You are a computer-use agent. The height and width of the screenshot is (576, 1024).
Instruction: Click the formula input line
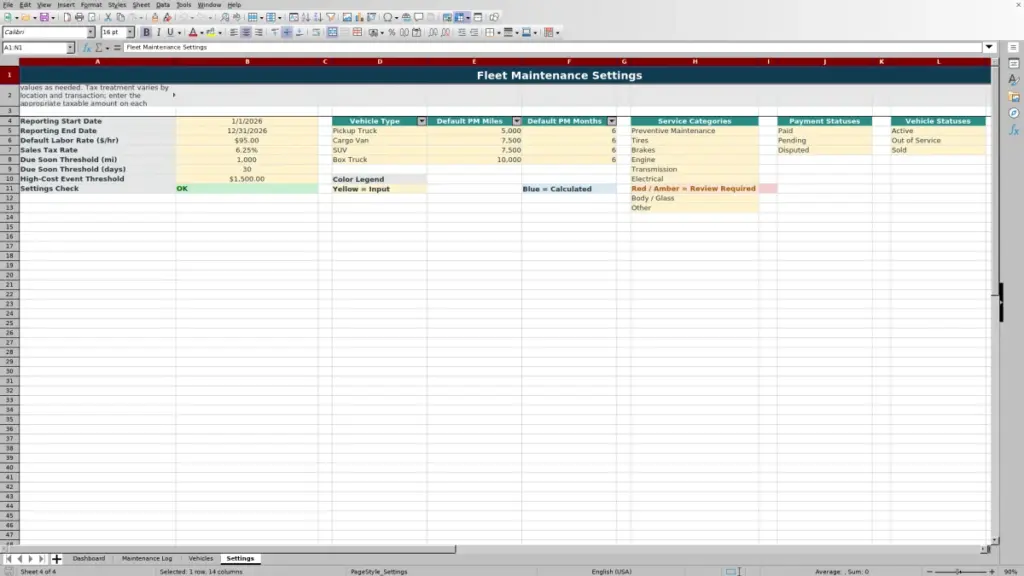click(552, 47)
